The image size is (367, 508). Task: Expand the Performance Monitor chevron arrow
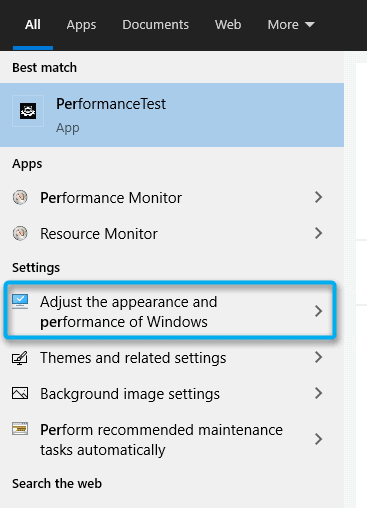pos(319,197)
